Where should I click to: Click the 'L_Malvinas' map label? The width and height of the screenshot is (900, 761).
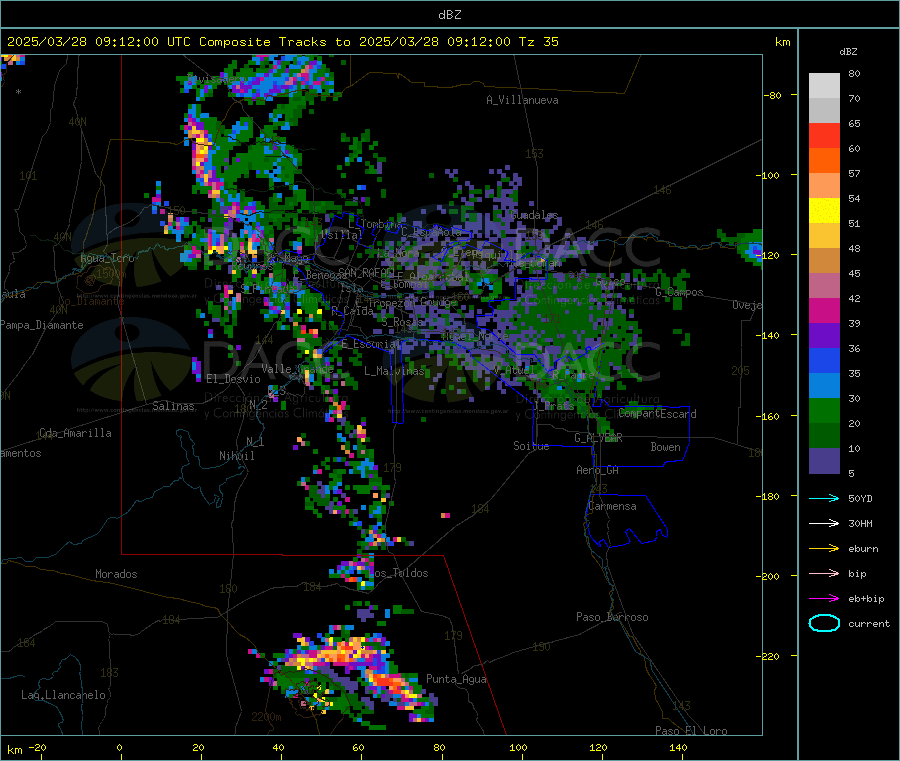click(394, 371)
